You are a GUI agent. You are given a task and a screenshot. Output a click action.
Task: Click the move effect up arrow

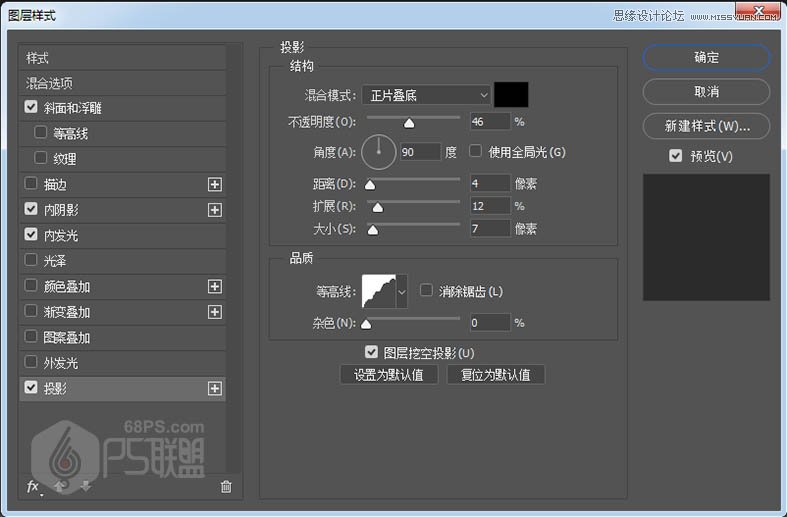(x=61, y=487)
